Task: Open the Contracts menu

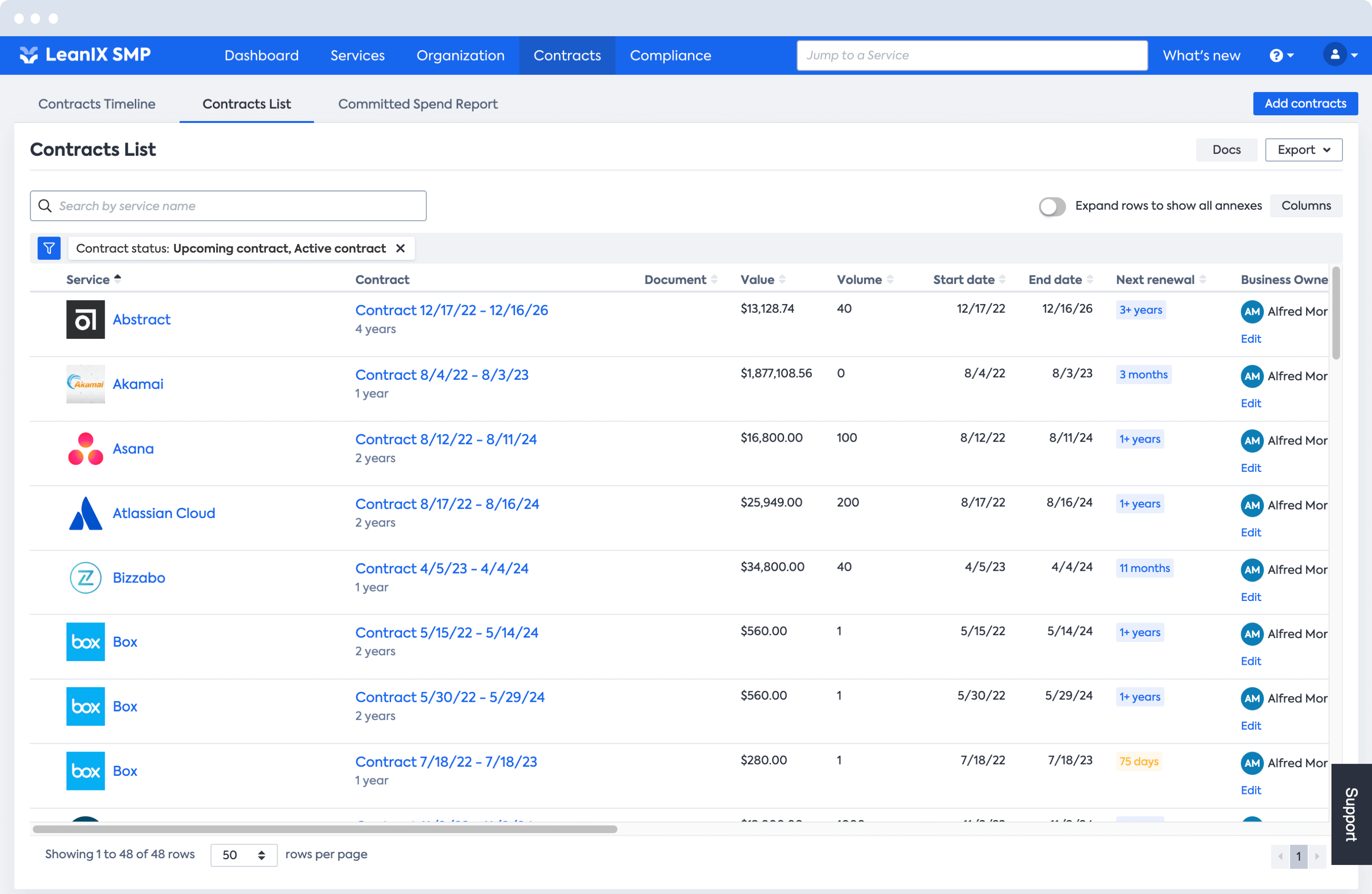Action: coord(567,55)
